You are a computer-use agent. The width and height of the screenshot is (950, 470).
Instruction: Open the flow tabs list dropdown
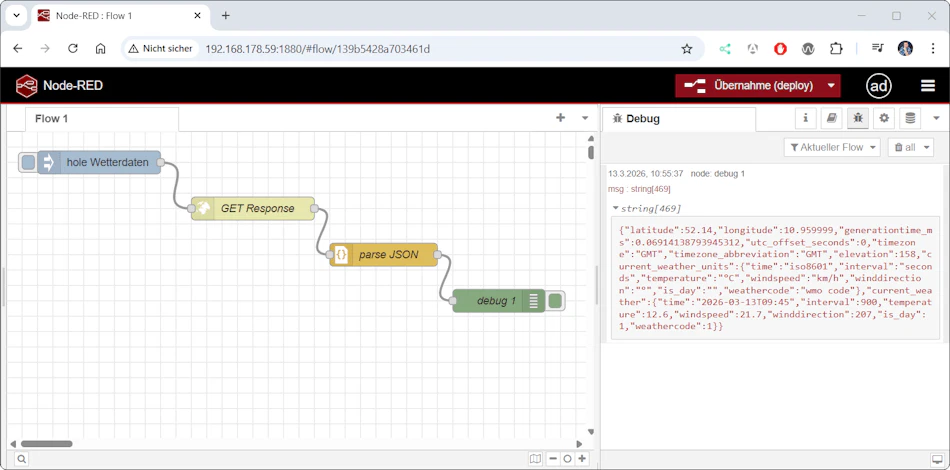pyautogui.click(x=585, y=118)
